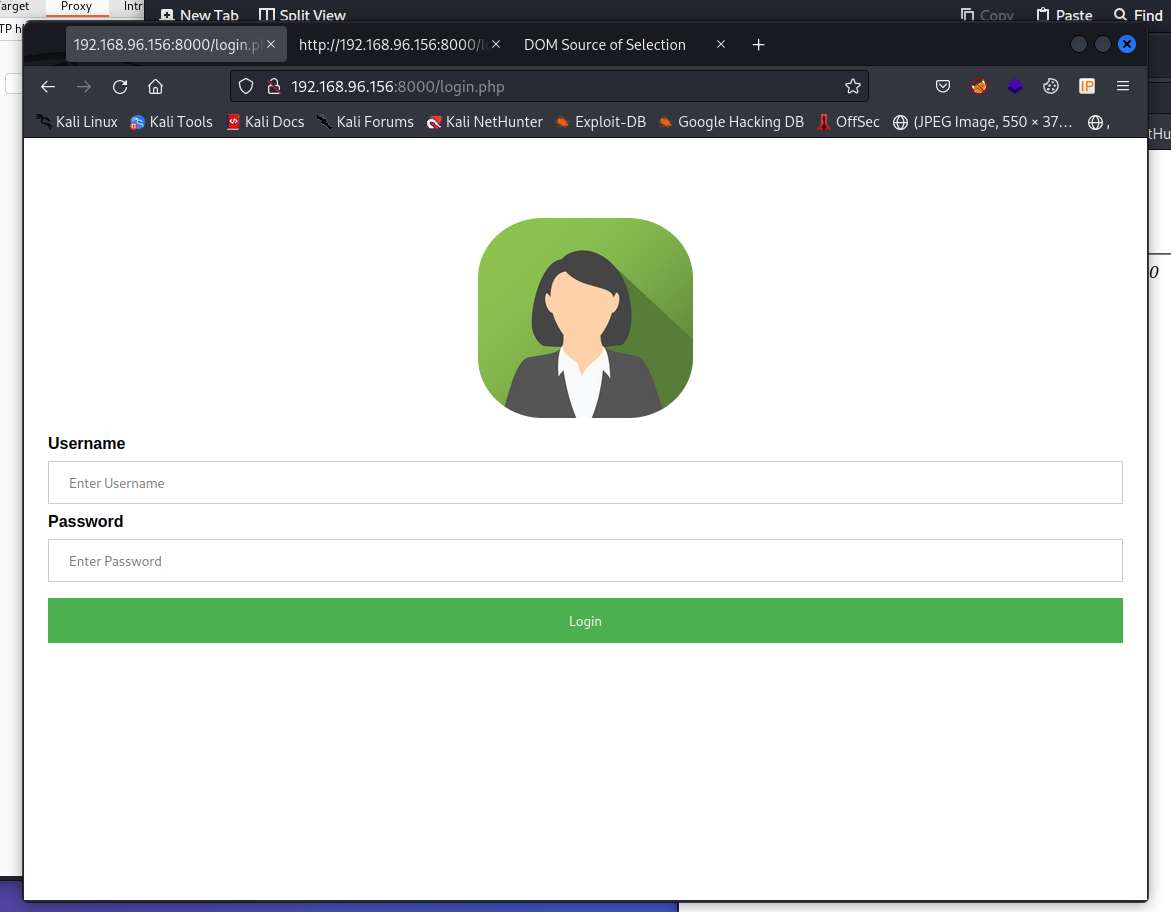
Task: Open the Exploit-DB bookmark
Action: (600, 122)
